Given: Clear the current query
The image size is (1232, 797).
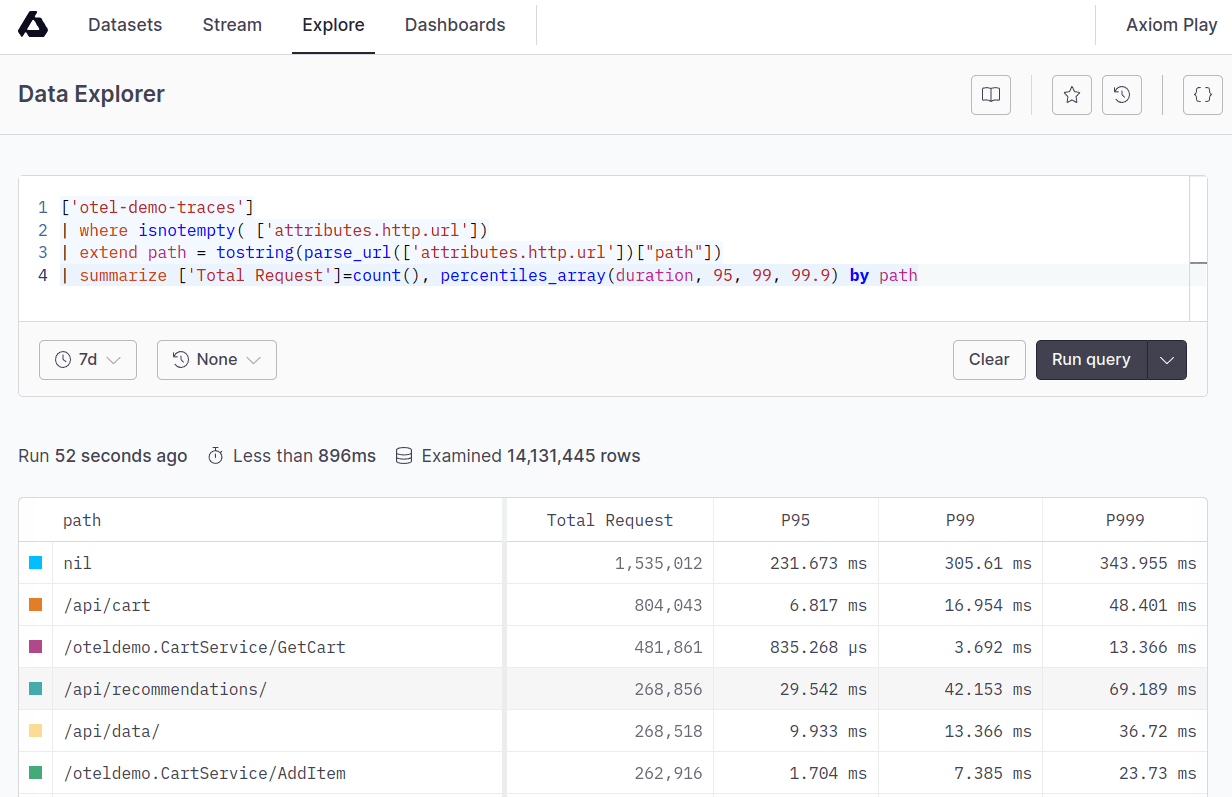Looking at the screenshot, I should click(989, 360).
